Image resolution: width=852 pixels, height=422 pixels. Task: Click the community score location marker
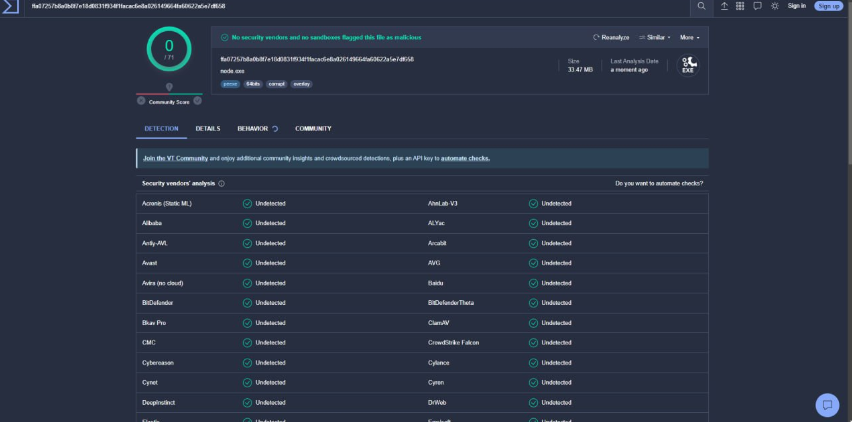[x=169, y=87]
